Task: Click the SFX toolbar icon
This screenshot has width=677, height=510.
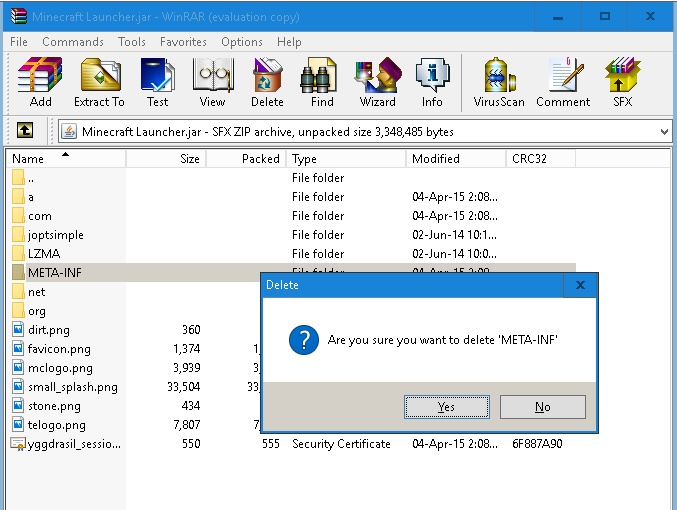Action: click(x=622, y=75)
